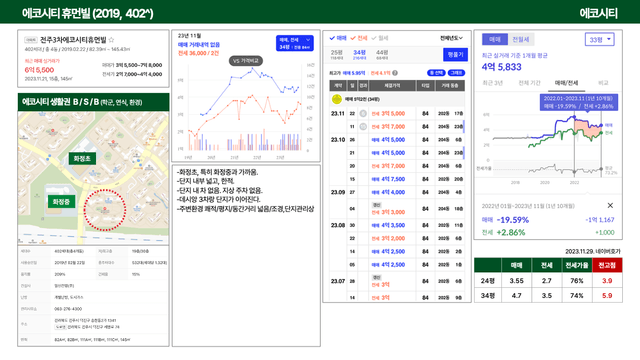Click the 전세 36,000 / 2건 text above the chart
Viewport: 640px width, 360px height.
click(x=198, y=53)
